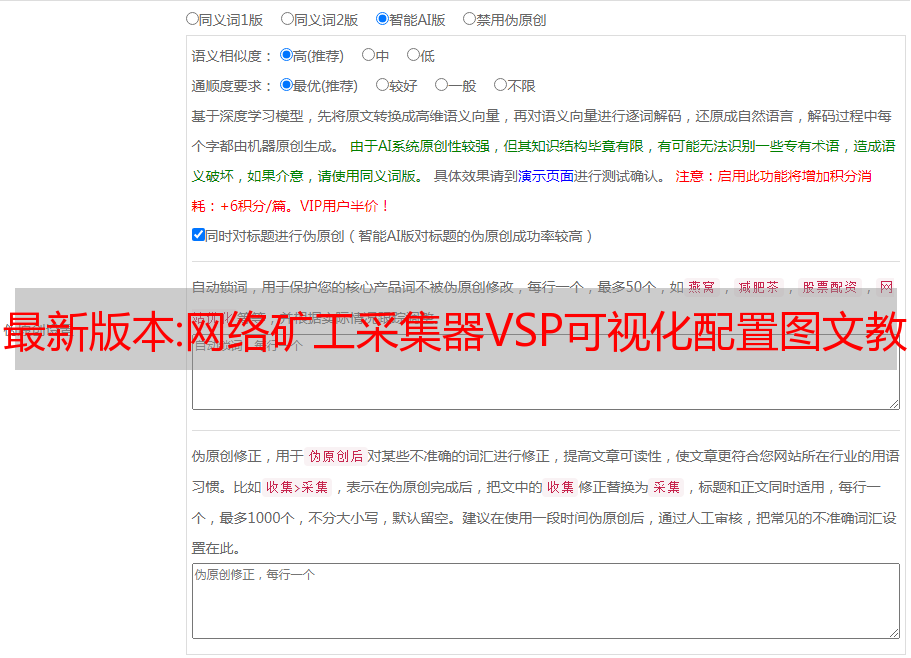Set 通顺度要求 to 不限
911x658 pixels.
(x=500, y=85)
